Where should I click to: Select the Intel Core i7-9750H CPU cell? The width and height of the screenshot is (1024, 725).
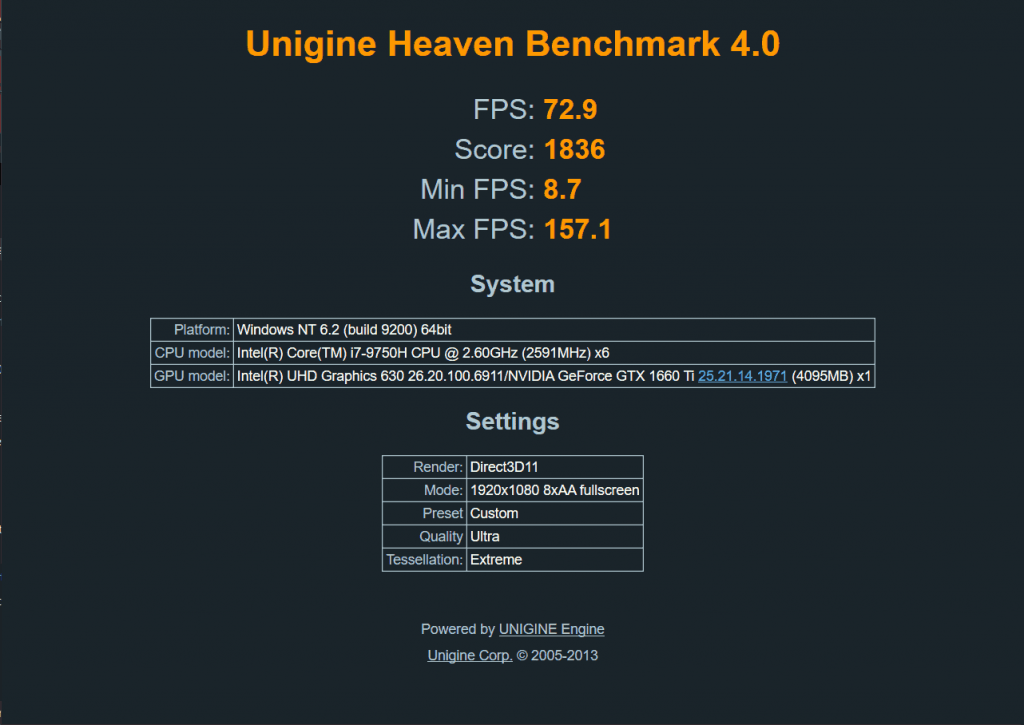tap(554, 353)
